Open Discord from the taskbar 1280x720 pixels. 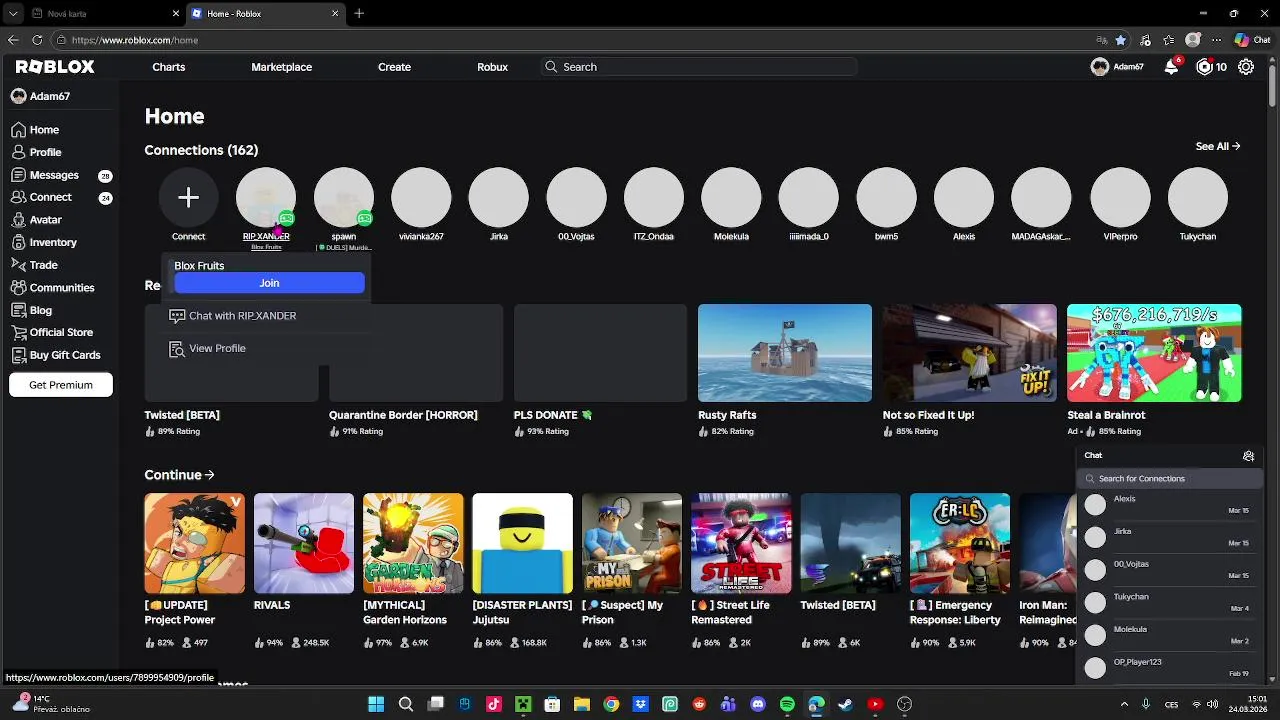tap(757, 704)
